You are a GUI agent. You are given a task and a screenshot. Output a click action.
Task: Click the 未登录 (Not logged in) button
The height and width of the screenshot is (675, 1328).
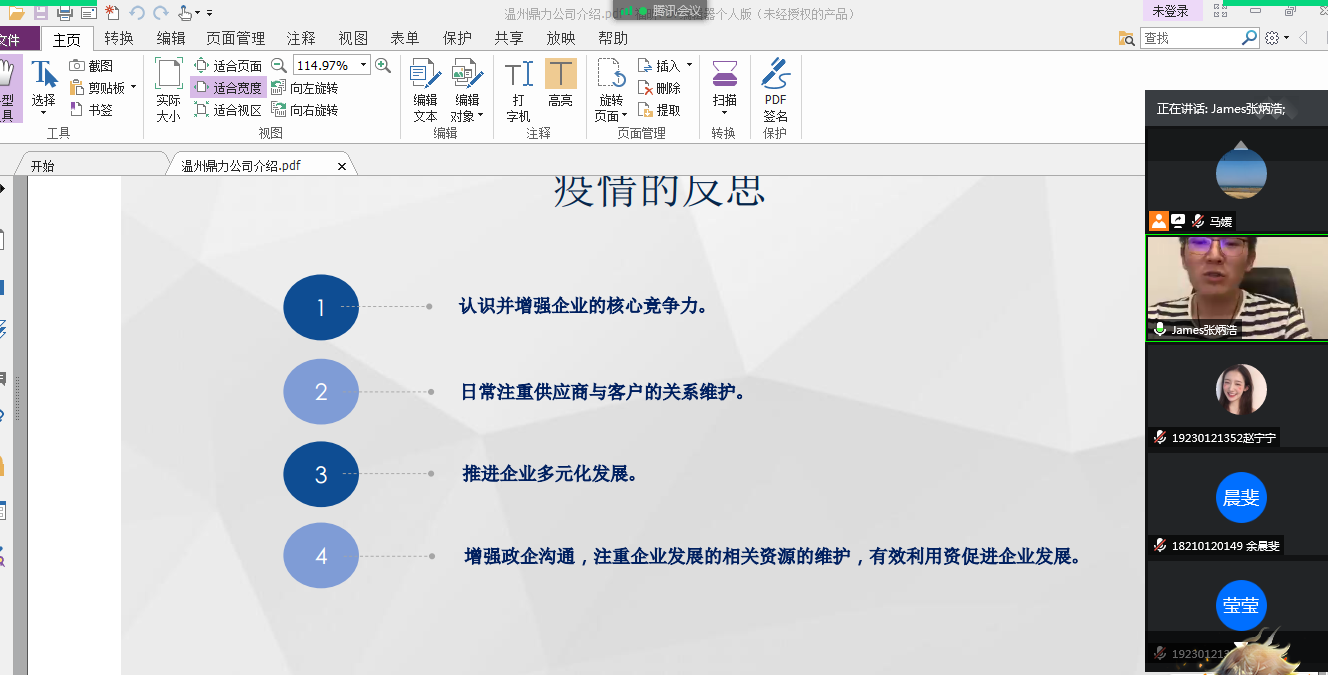[x=1170, y=11]
